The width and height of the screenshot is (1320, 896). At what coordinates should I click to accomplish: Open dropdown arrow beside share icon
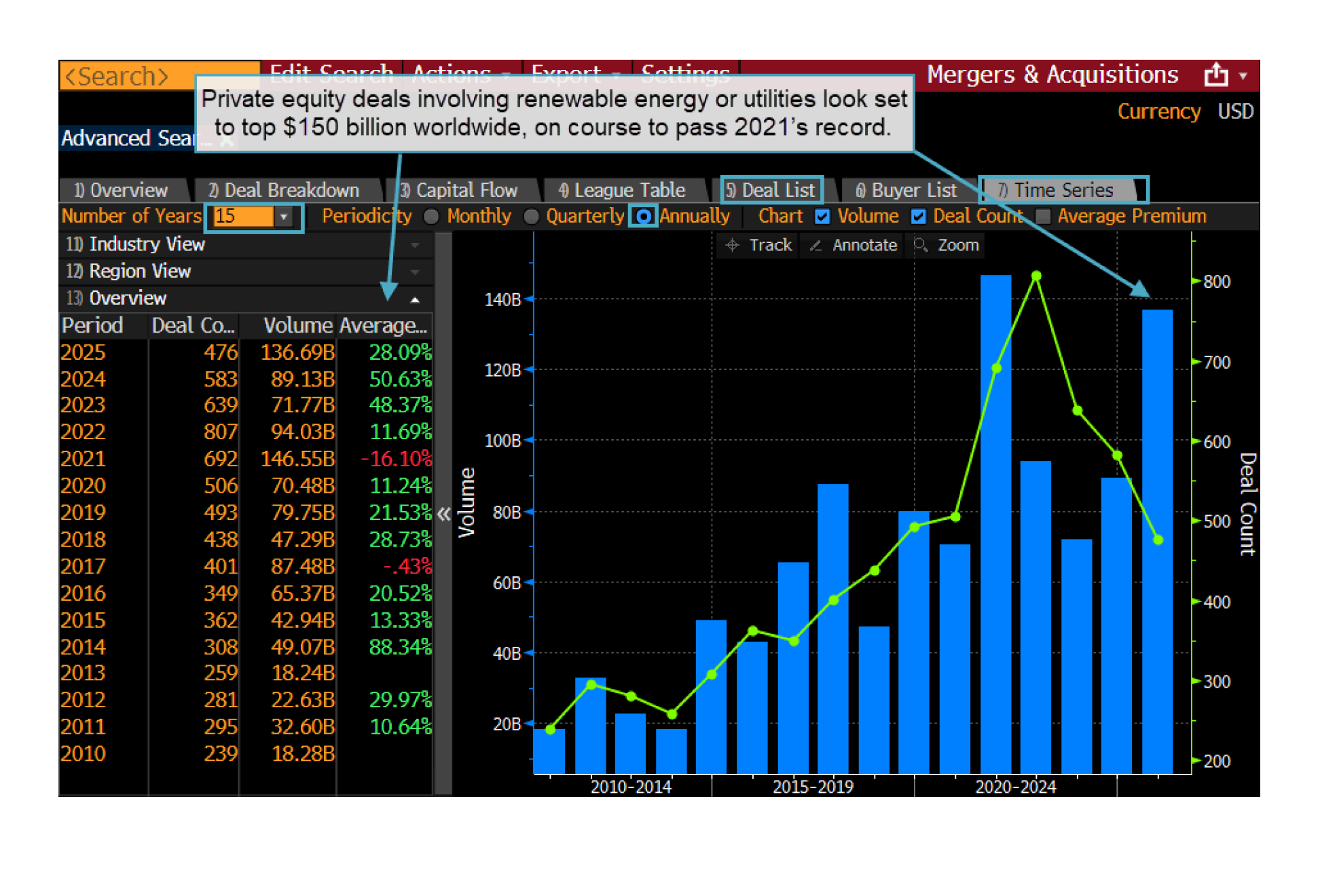(x=1243, y=76)
